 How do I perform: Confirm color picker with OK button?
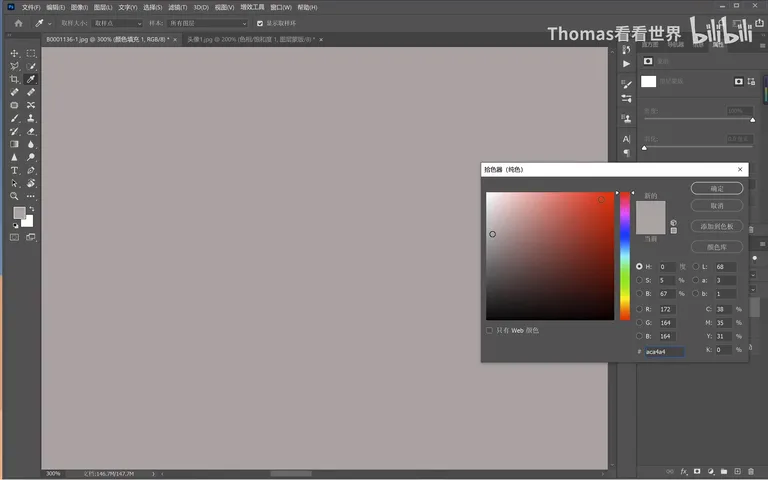[717, 188]
